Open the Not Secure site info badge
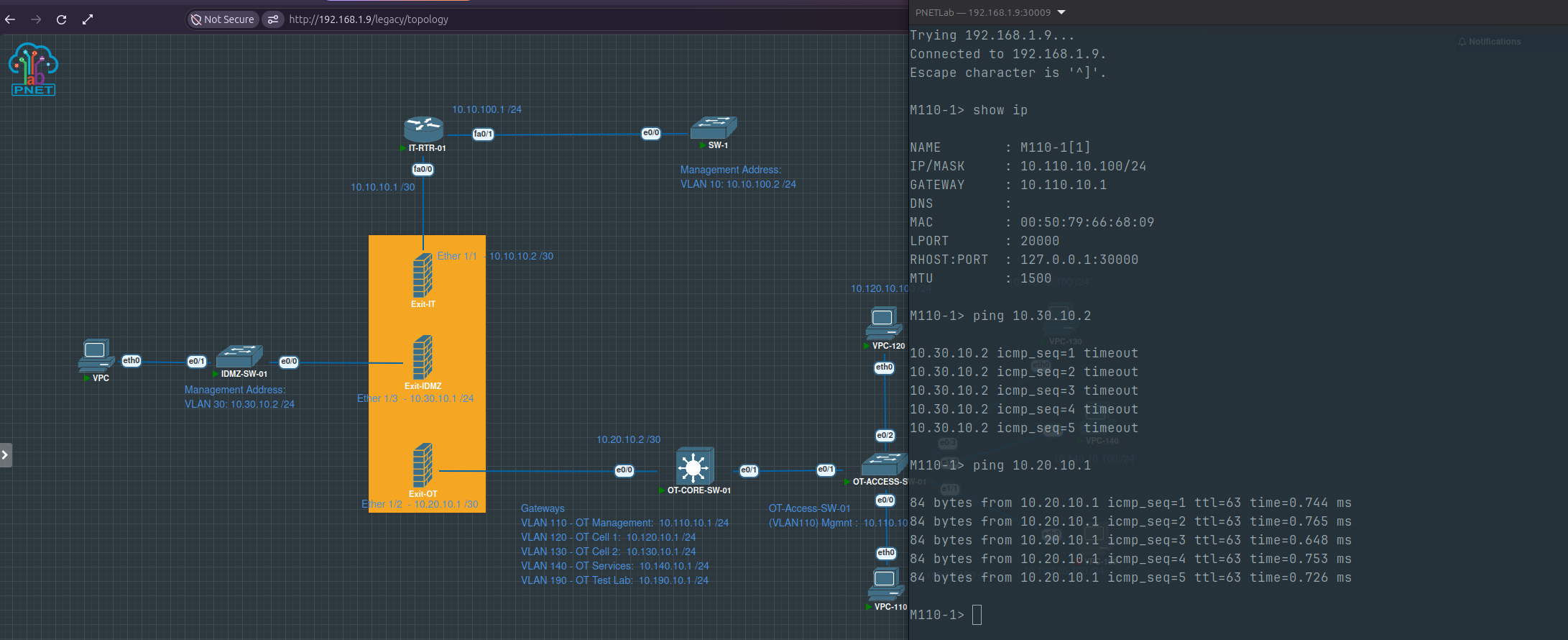Image resolution: width=1568 pixels, height=640 pixels. point(223,19)
